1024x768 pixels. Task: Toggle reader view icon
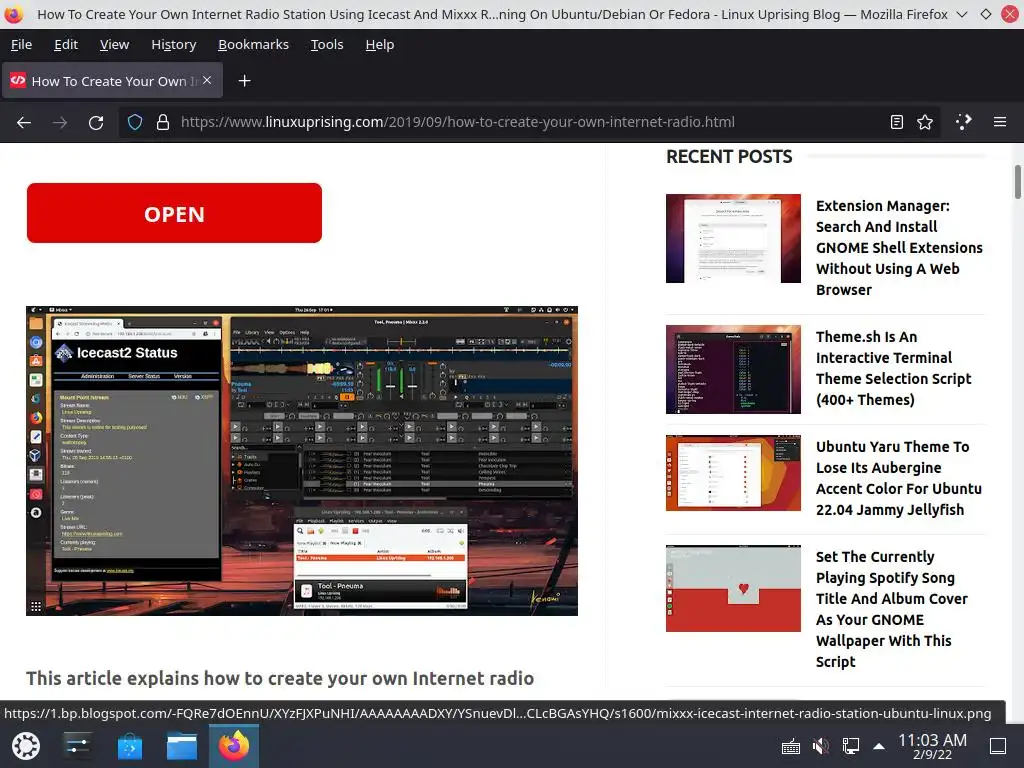pyautogui.click(x=897, y=122)
